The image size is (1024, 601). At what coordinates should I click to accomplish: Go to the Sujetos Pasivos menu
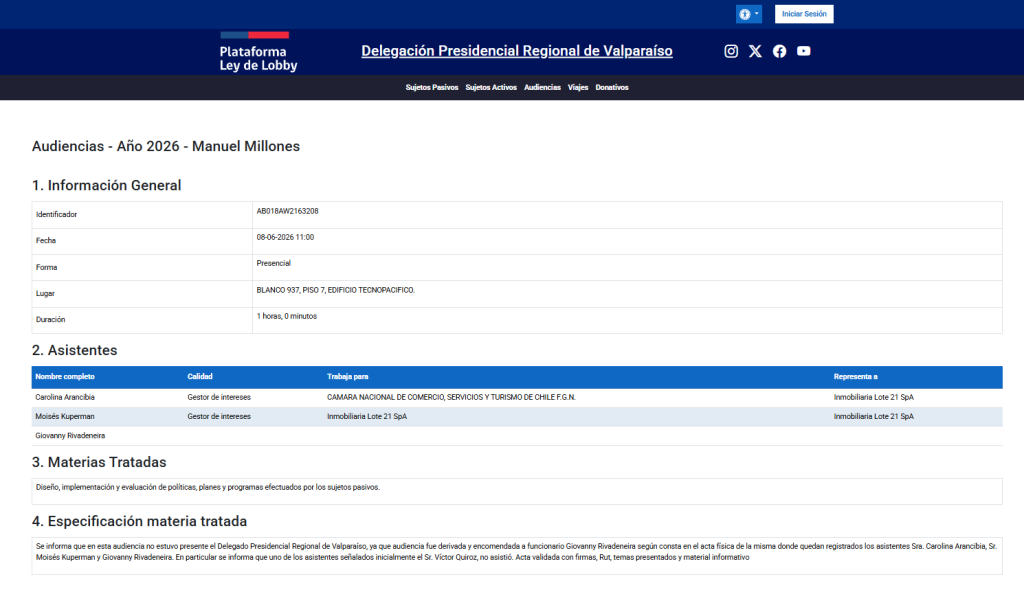(432, 88)
